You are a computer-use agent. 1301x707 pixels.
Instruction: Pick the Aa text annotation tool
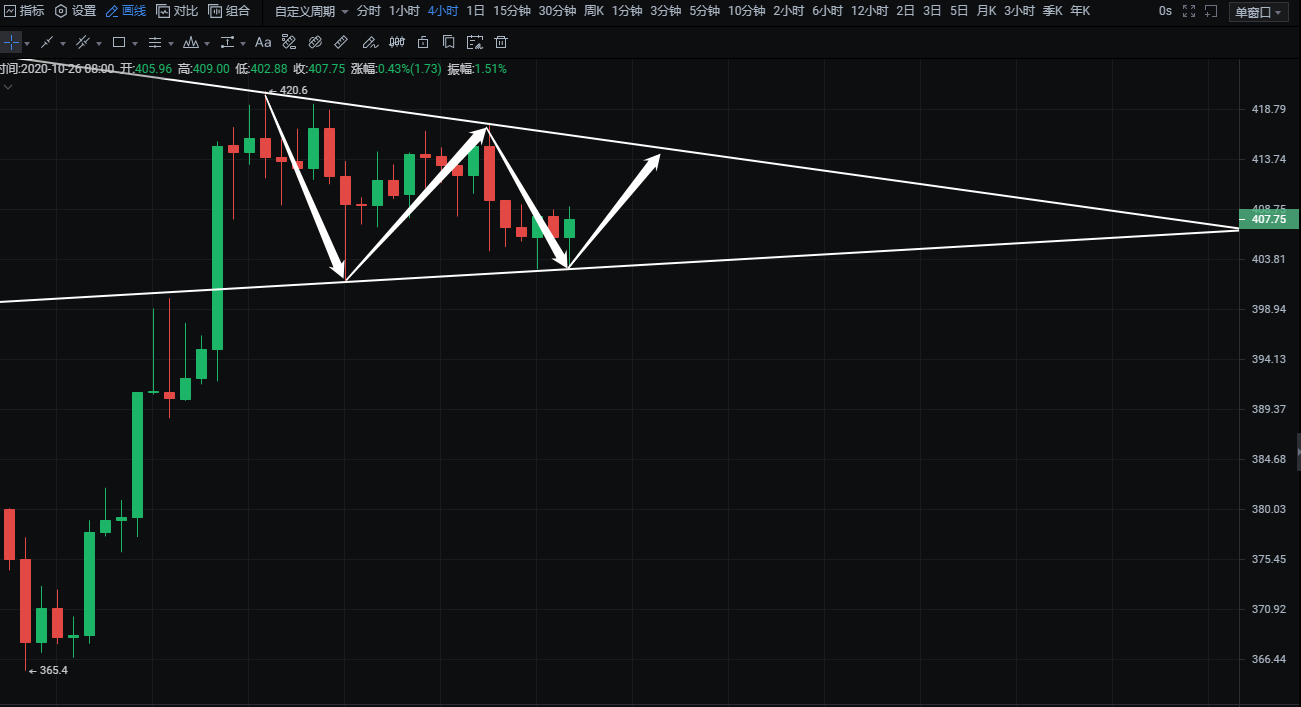(263, 43)
